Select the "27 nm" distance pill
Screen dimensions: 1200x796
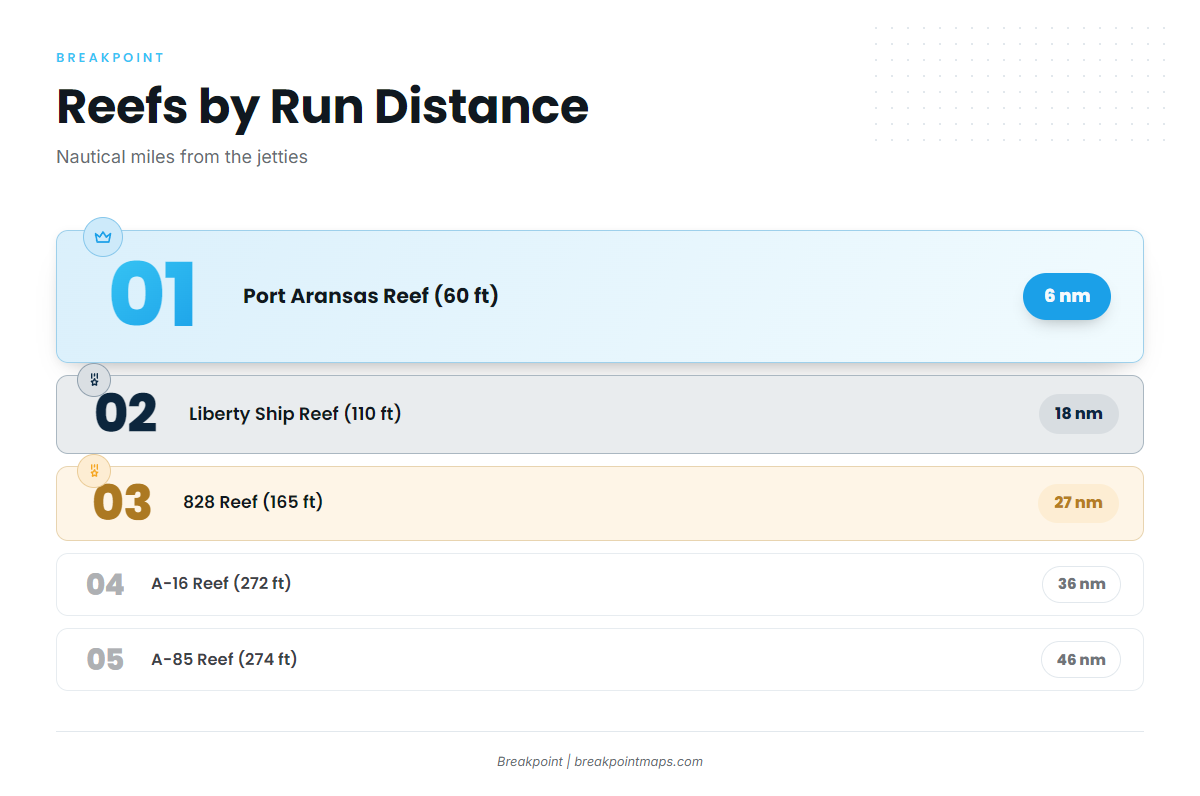point(1078,502)
